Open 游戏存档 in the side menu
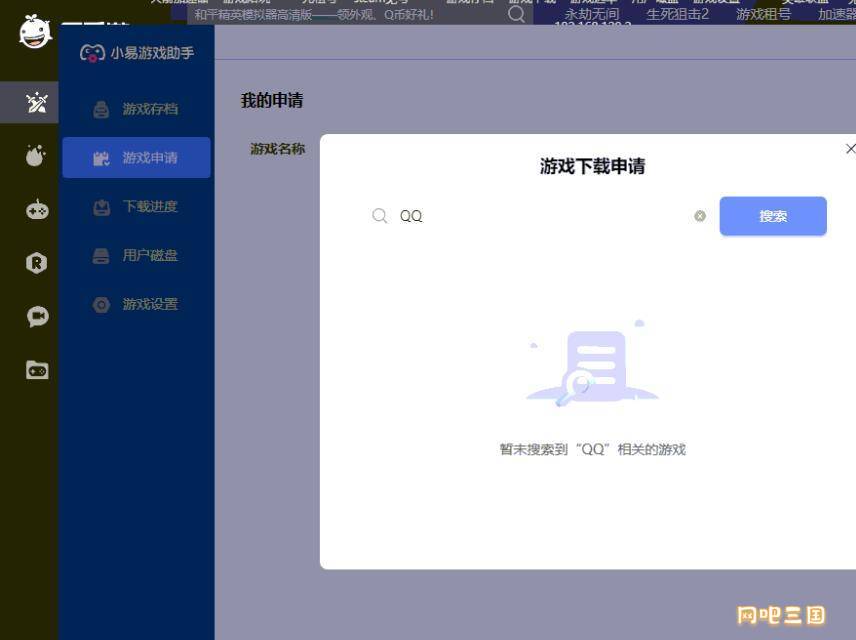This screenshot has width=856, height=640. point(136,109)
